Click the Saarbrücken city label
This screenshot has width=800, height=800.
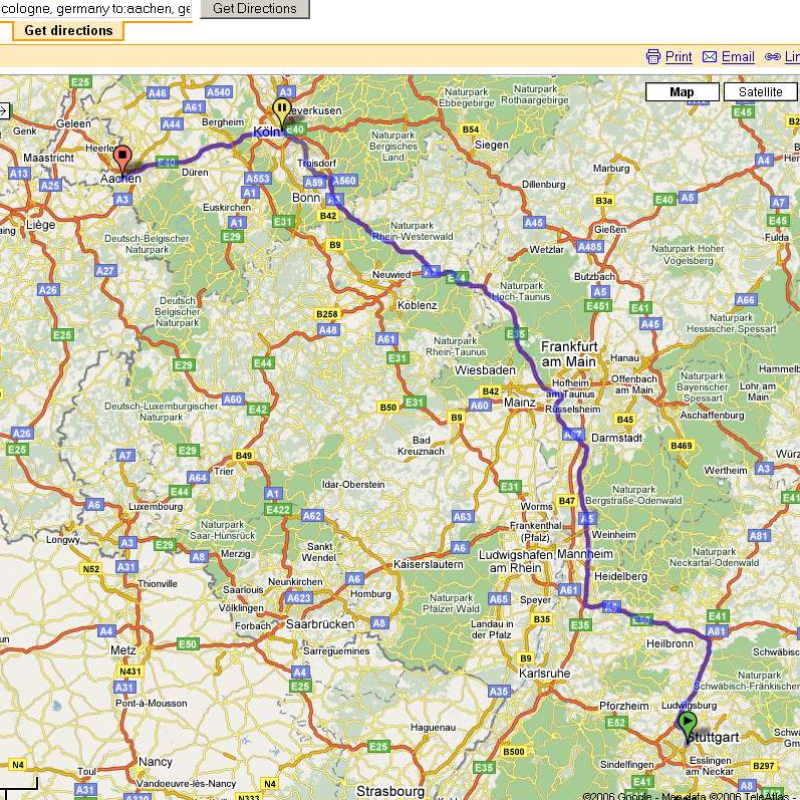320,623
